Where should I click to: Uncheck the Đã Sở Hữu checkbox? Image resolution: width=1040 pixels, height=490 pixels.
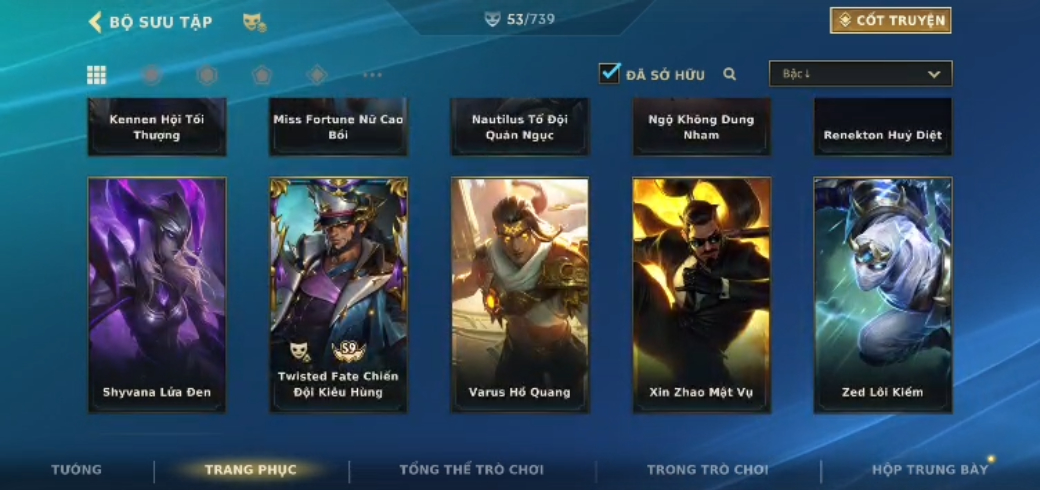610,73
